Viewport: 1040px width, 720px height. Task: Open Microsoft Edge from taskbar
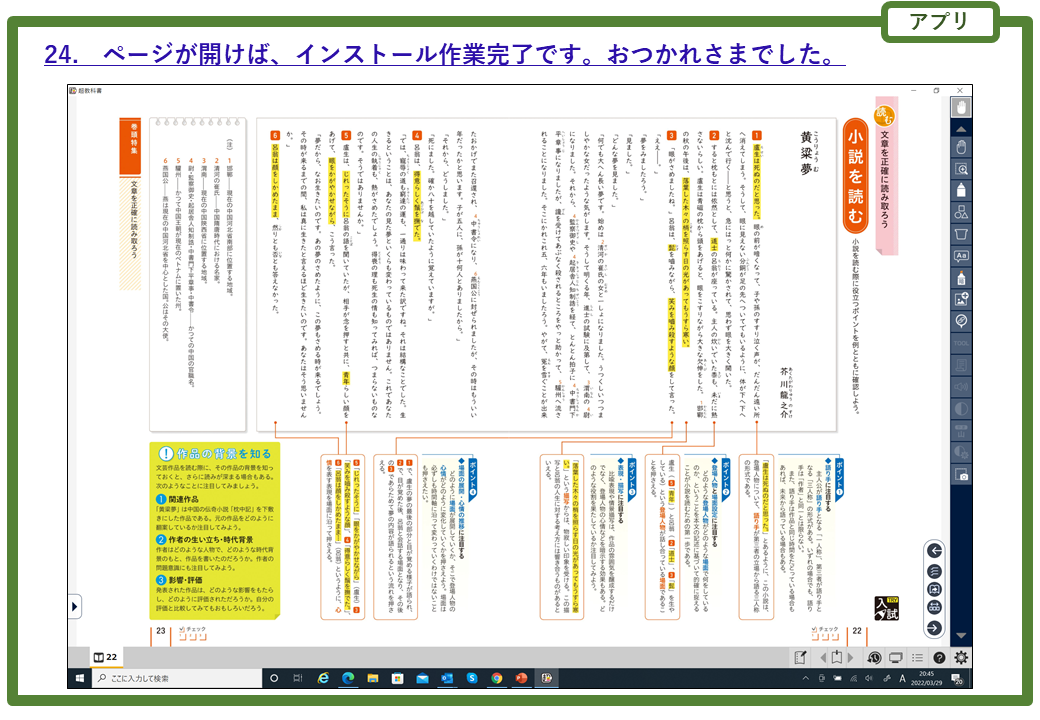coord(348,678)
